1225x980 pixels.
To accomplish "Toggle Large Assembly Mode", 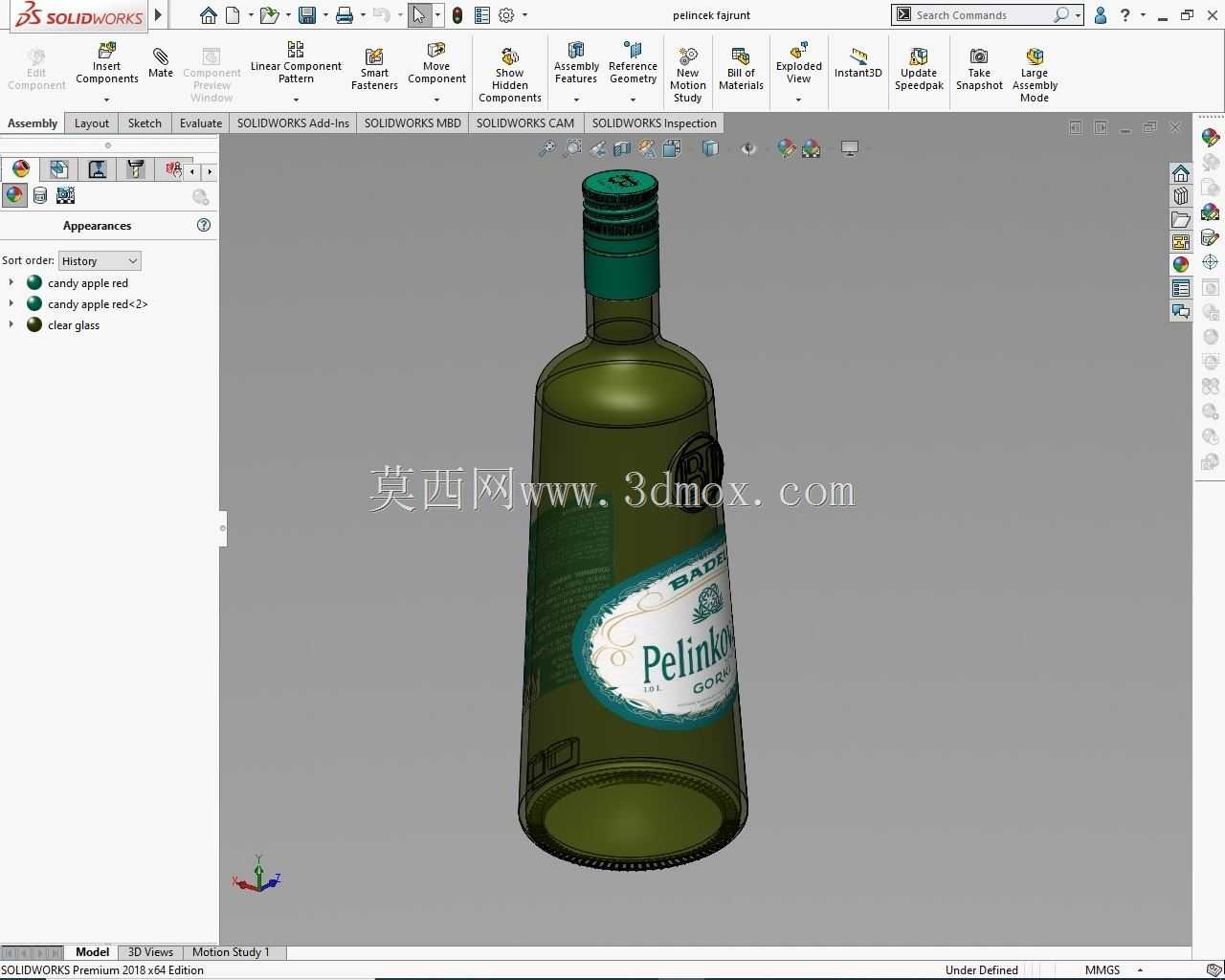I will [x=1035, y=75].
